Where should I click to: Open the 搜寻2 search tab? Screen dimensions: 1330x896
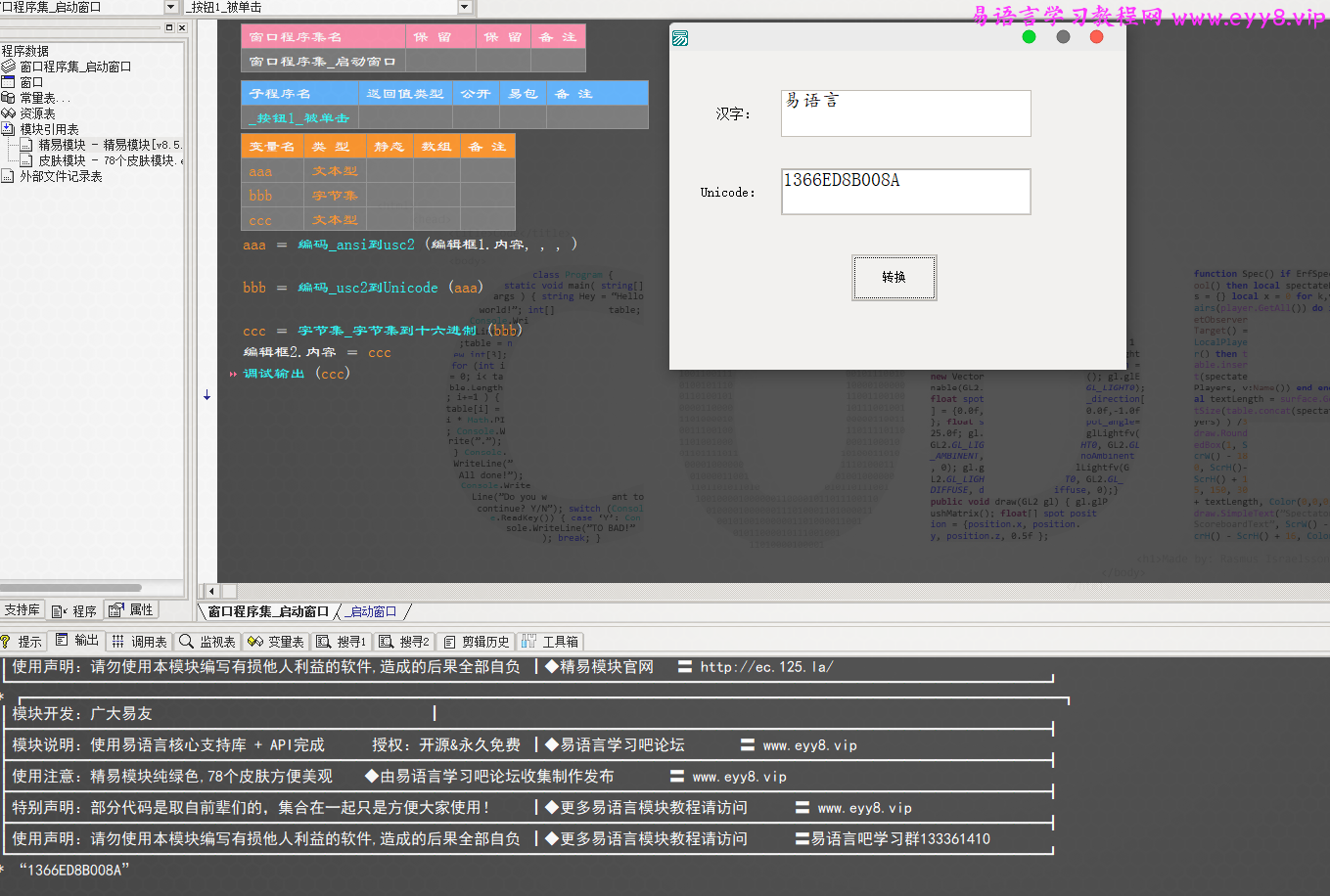click(405, 642)
